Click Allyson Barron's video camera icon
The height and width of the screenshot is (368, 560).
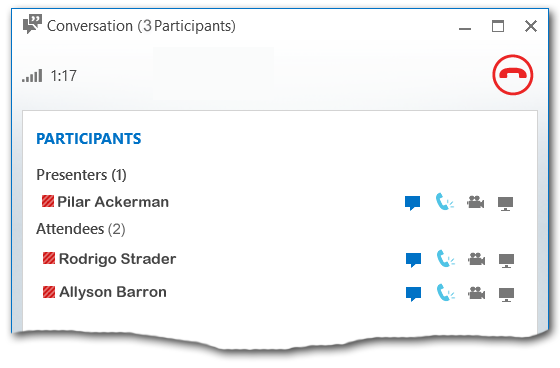[476, 293]
